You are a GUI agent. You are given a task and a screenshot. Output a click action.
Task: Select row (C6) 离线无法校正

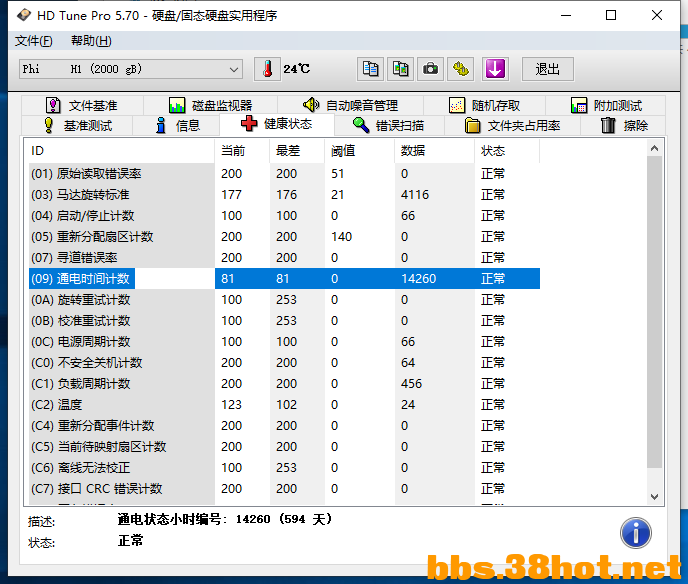[284, 468]
